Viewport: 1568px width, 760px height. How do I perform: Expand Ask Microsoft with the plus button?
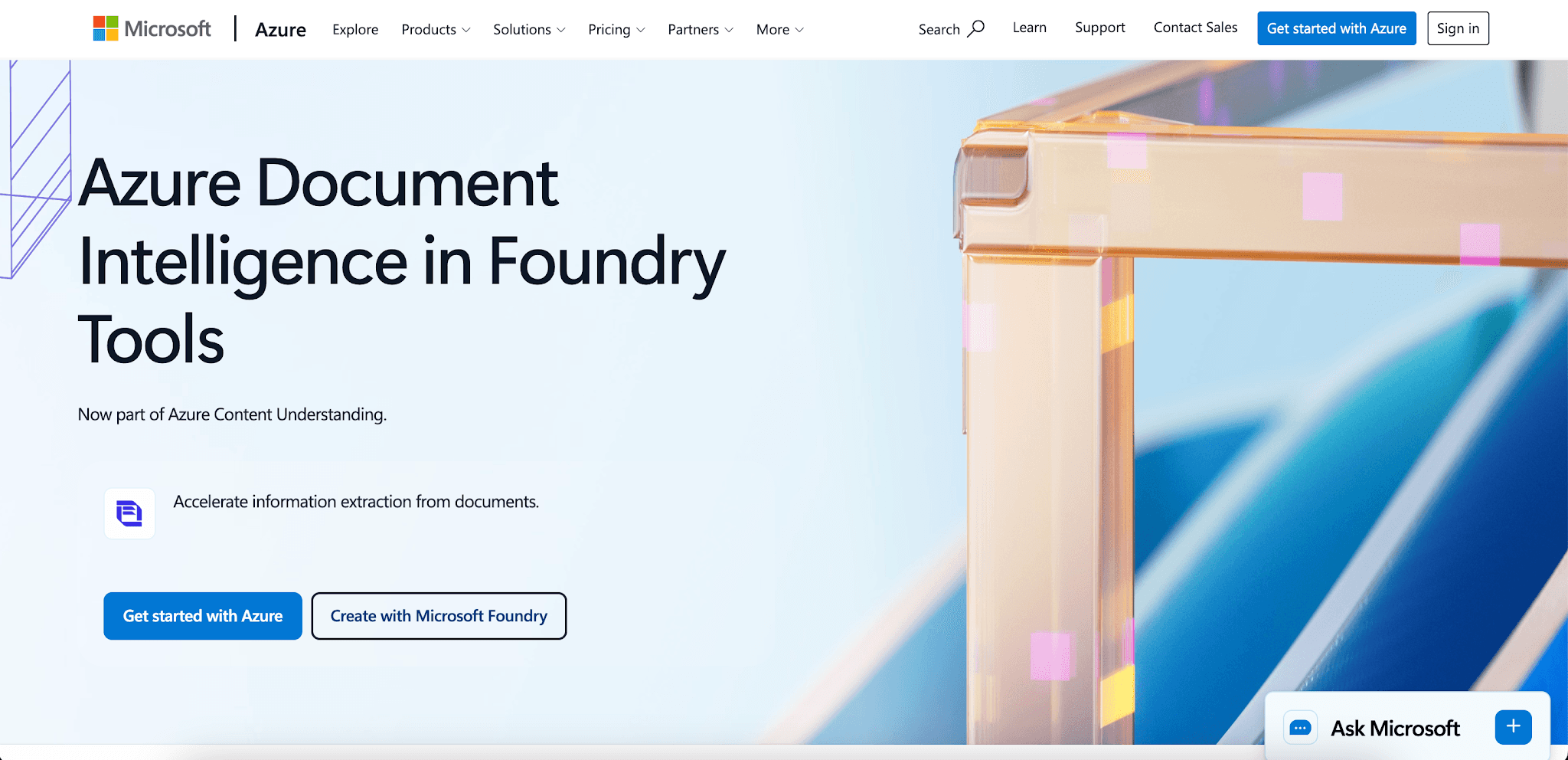pos(1513,727)
